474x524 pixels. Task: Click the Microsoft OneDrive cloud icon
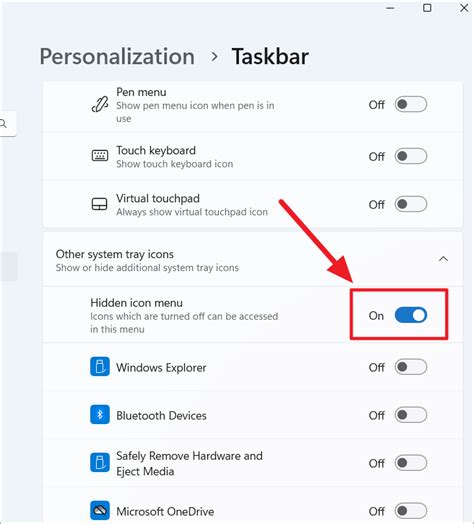coord(100,511)
